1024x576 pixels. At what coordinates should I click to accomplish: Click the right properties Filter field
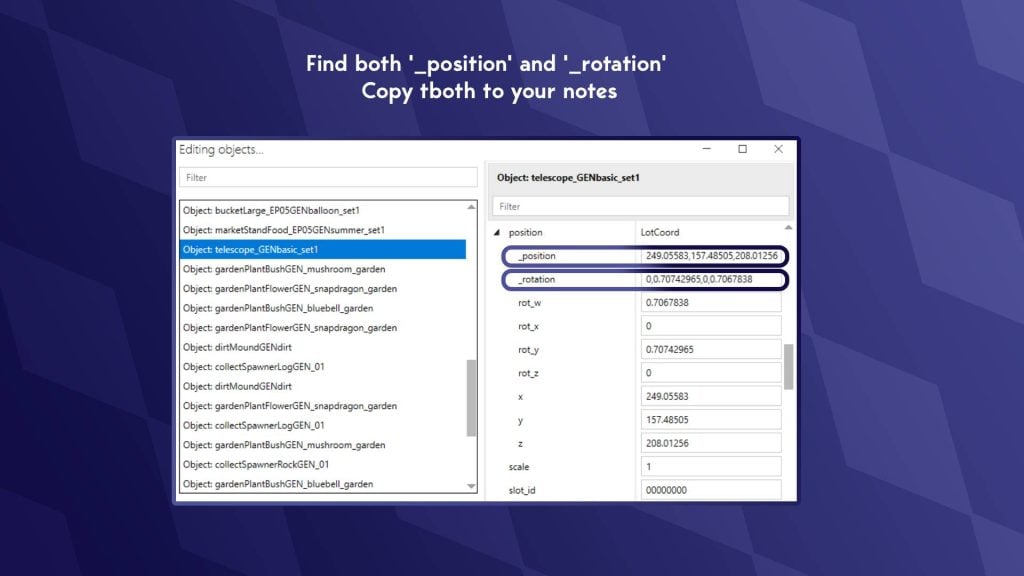click(x=640, y=206)
